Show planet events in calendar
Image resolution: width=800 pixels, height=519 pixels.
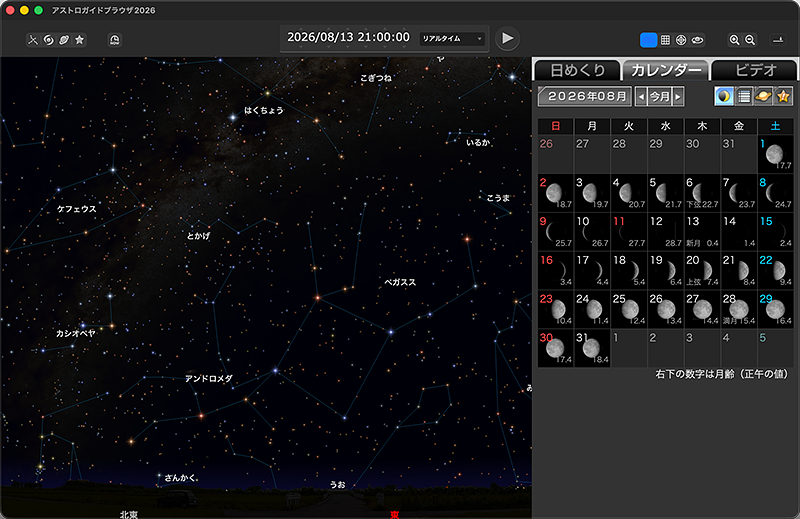point(763,96)
